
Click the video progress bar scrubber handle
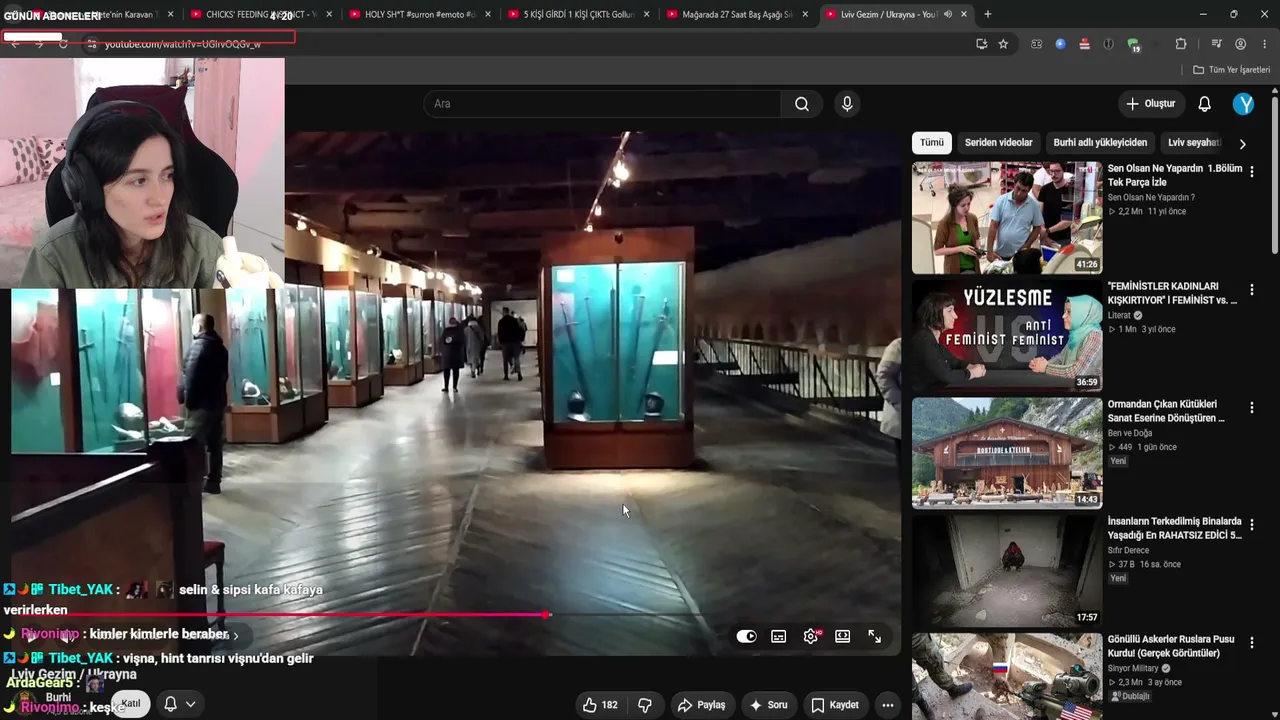(547, 614)
